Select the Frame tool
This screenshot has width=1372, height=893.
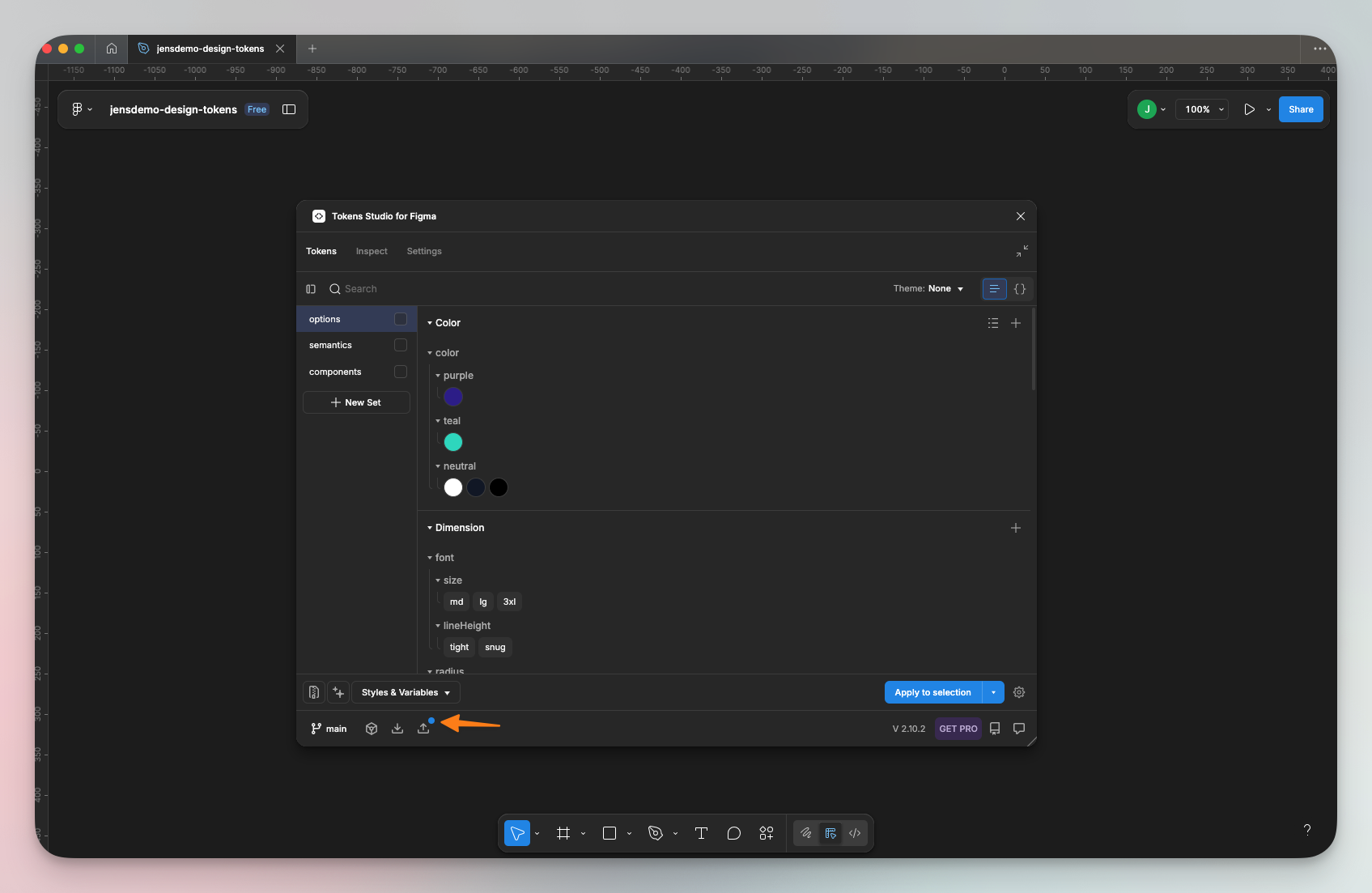click(x=563, y=833)
